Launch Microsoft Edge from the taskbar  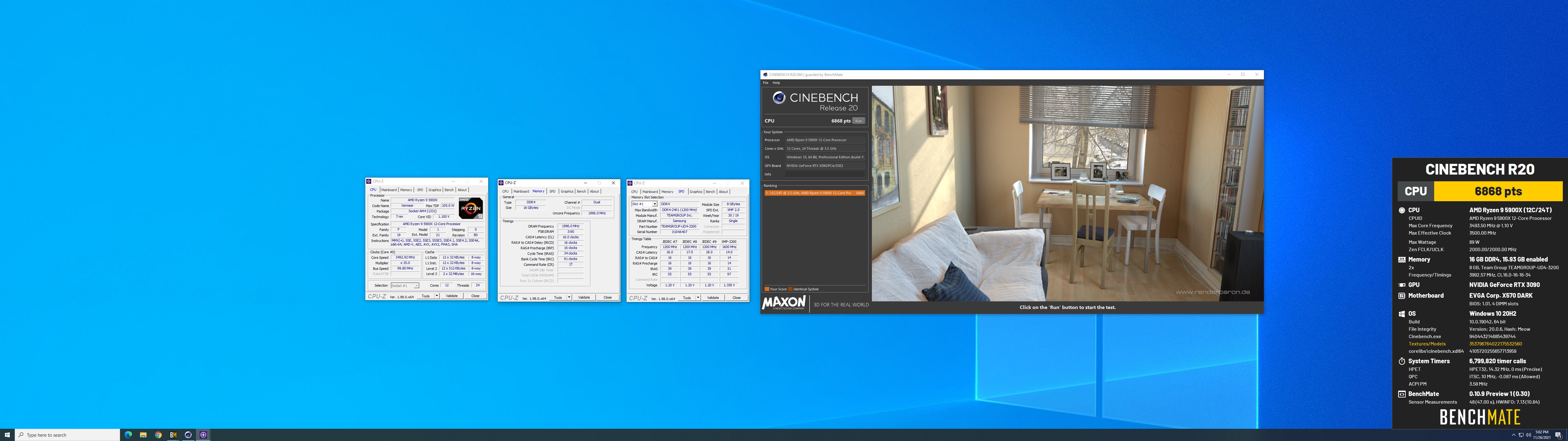(128, 435)
